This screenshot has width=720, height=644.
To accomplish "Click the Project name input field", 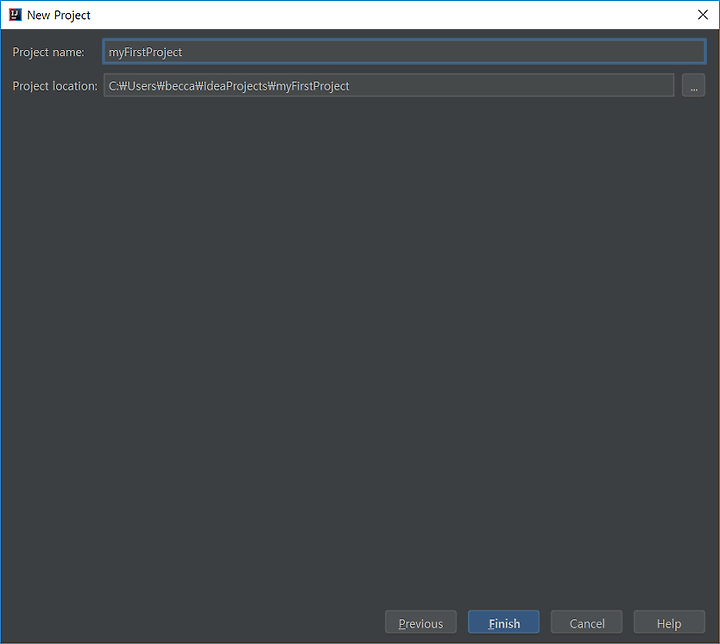I will click(404, 51).
